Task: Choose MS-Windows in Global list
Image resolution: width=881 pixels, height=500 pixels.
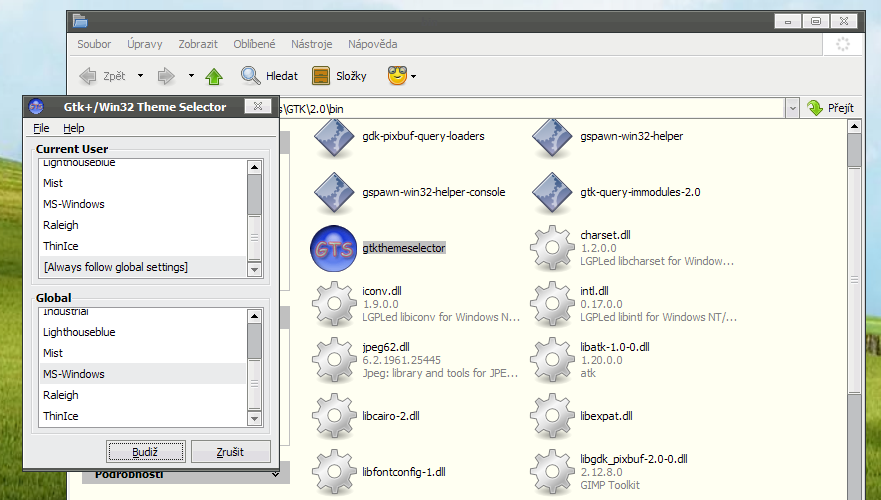Action: [143, 374]
